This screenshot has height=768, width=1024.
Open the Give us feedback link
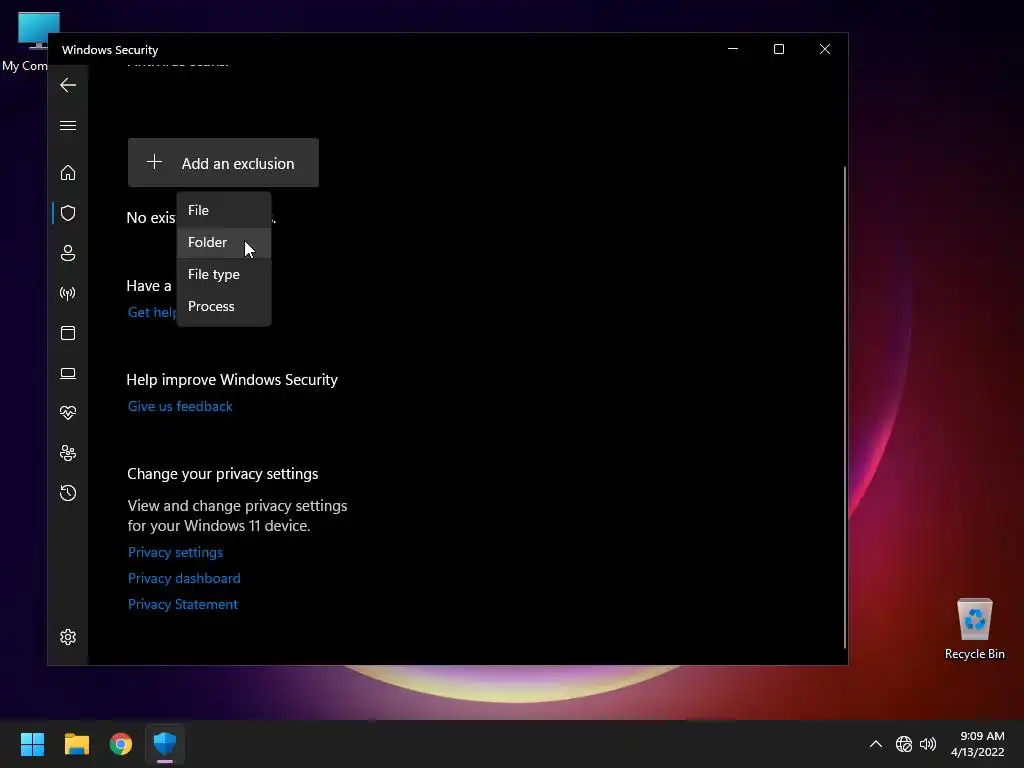pos(180,406)
